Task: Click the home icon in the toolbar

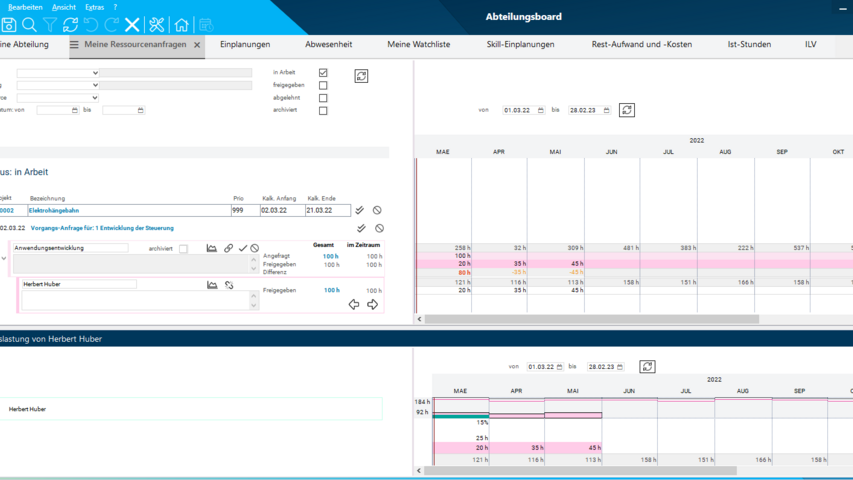Action: click(181, 25)
